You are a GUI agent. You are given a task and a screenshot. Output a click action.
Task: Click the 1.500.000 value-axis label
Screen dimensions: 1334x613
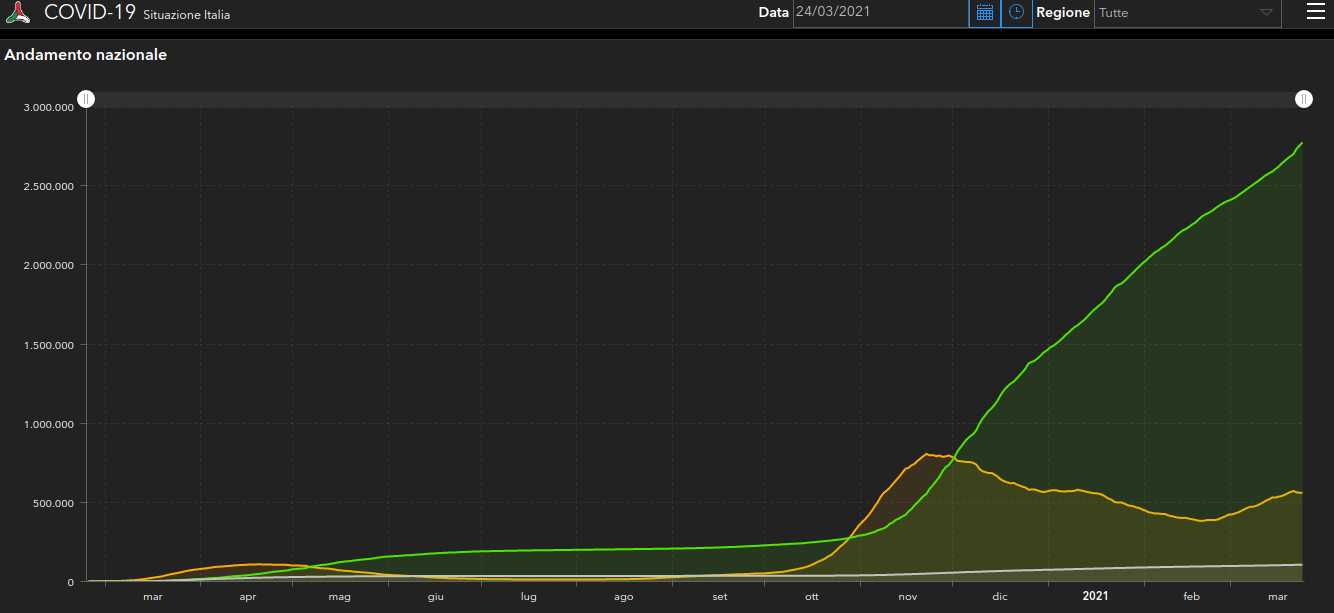[x=50, y=345]
